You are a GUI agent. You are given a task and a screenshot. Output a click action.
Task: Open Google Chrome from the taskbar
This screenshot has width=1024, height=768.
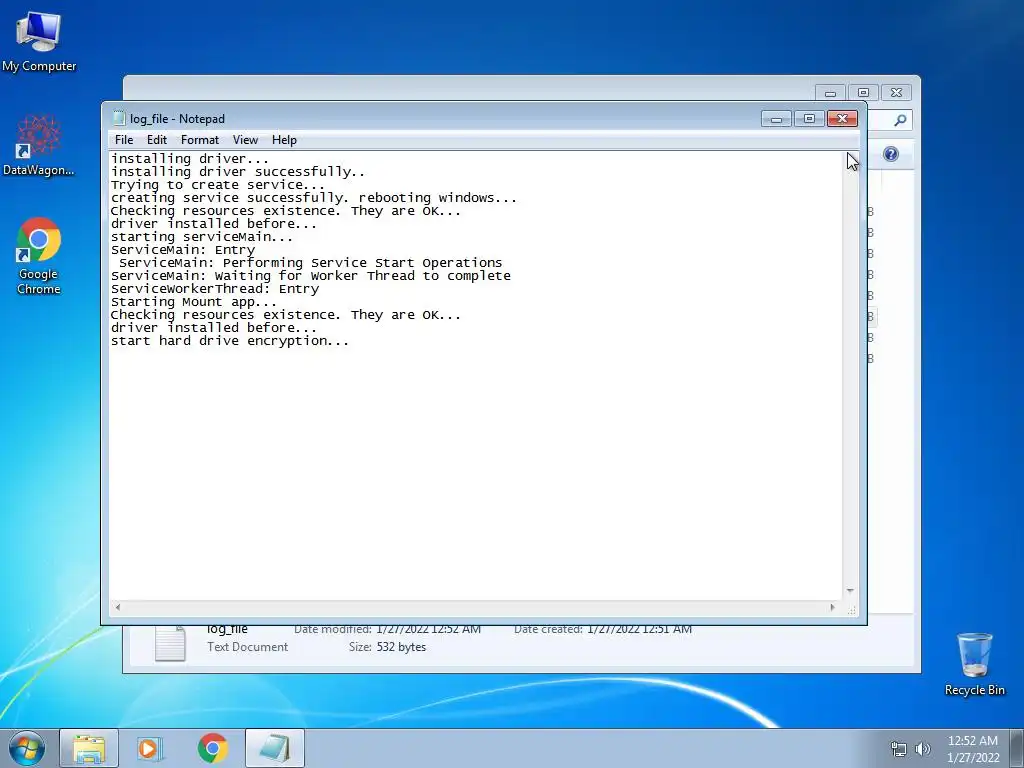point(212,748)
